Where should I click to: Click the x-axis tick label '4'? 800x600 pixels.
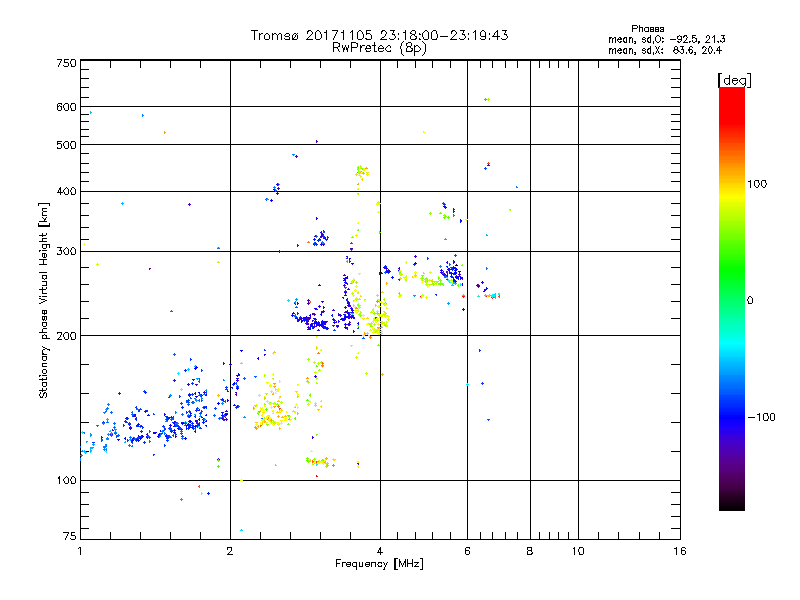pos(380,551)
